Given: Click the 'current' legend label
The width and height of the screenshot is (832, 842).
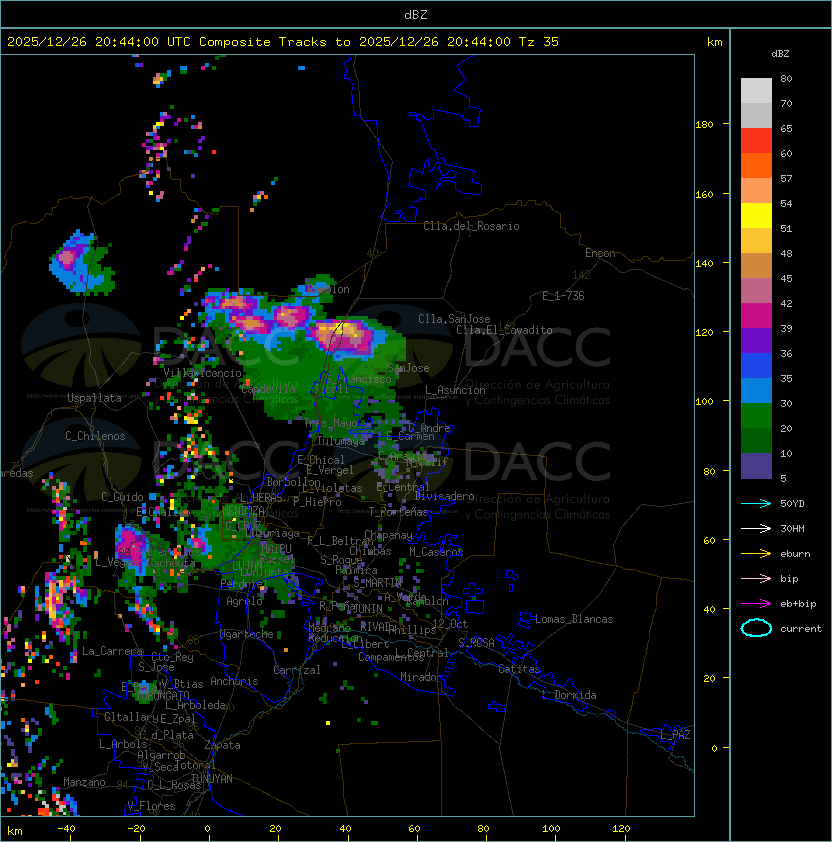Looking at the screenshot, I should [801, 629].
